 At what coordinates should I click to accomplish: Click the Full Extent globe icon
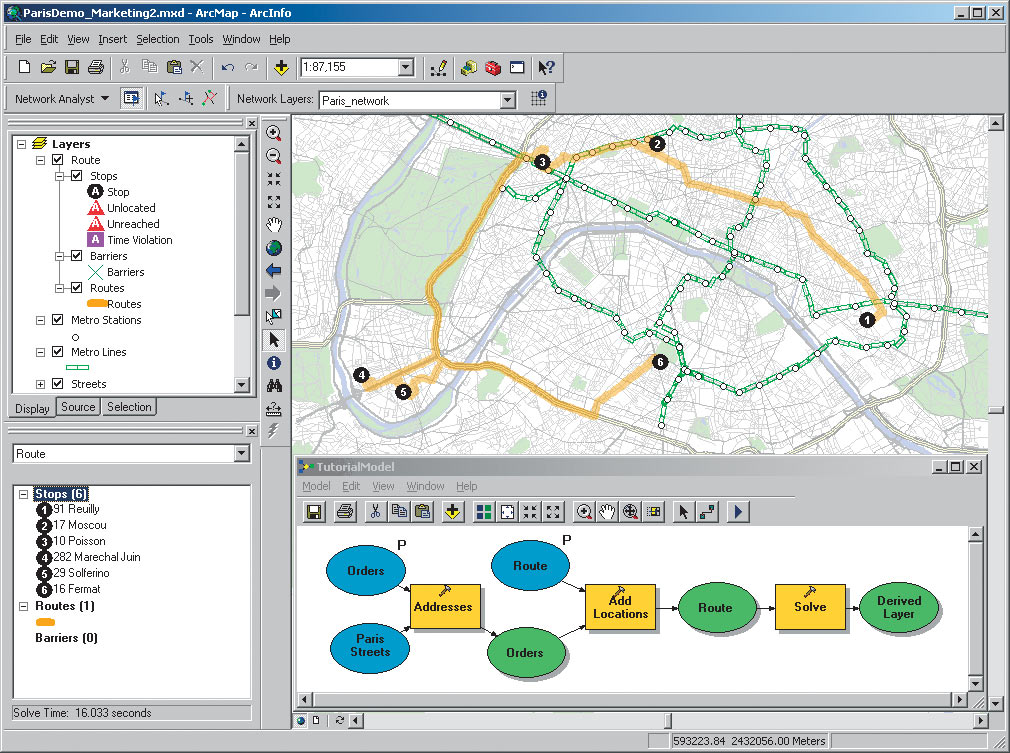[274, 248]
